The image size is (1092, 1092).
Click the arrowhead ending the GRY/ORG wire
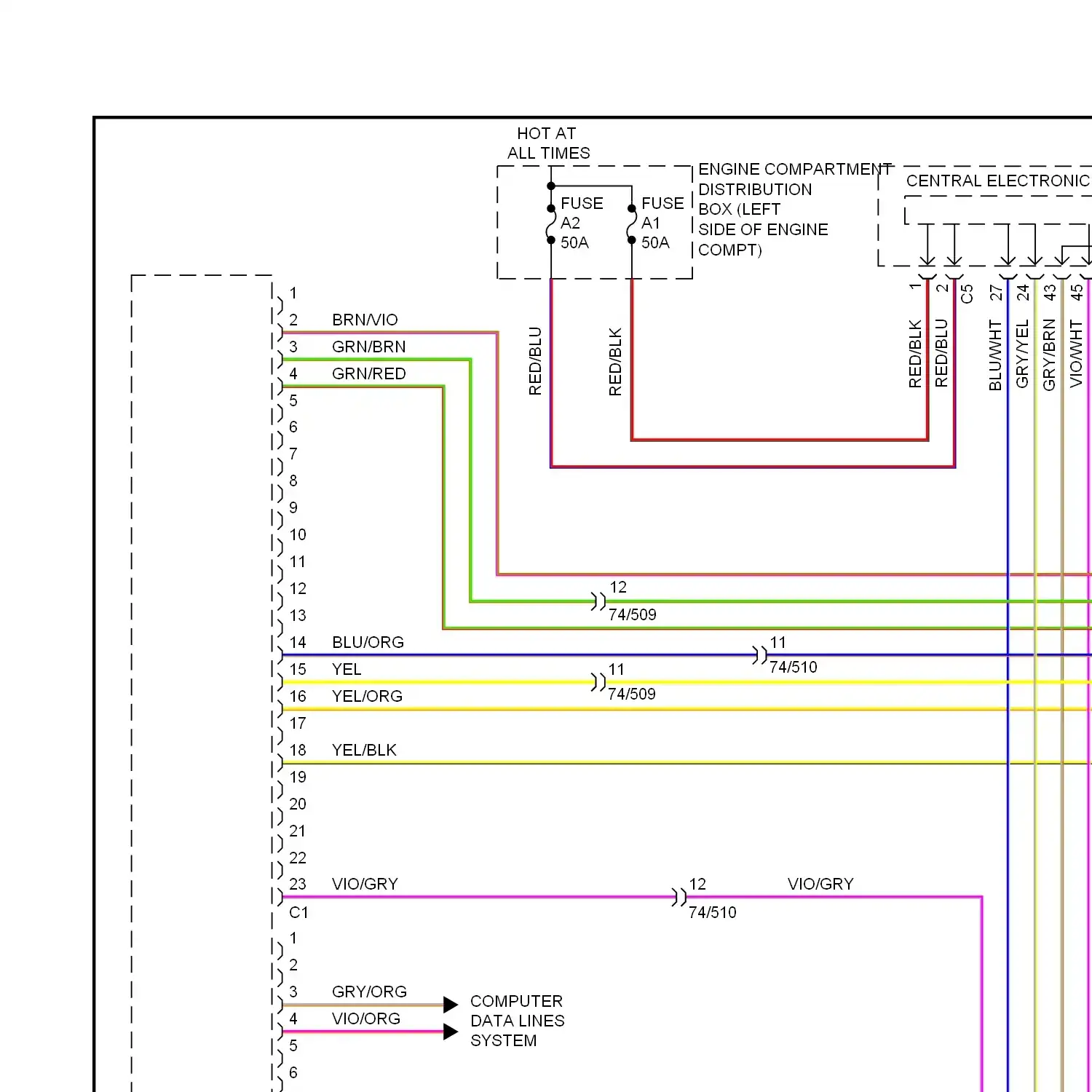coord(451,1005)
